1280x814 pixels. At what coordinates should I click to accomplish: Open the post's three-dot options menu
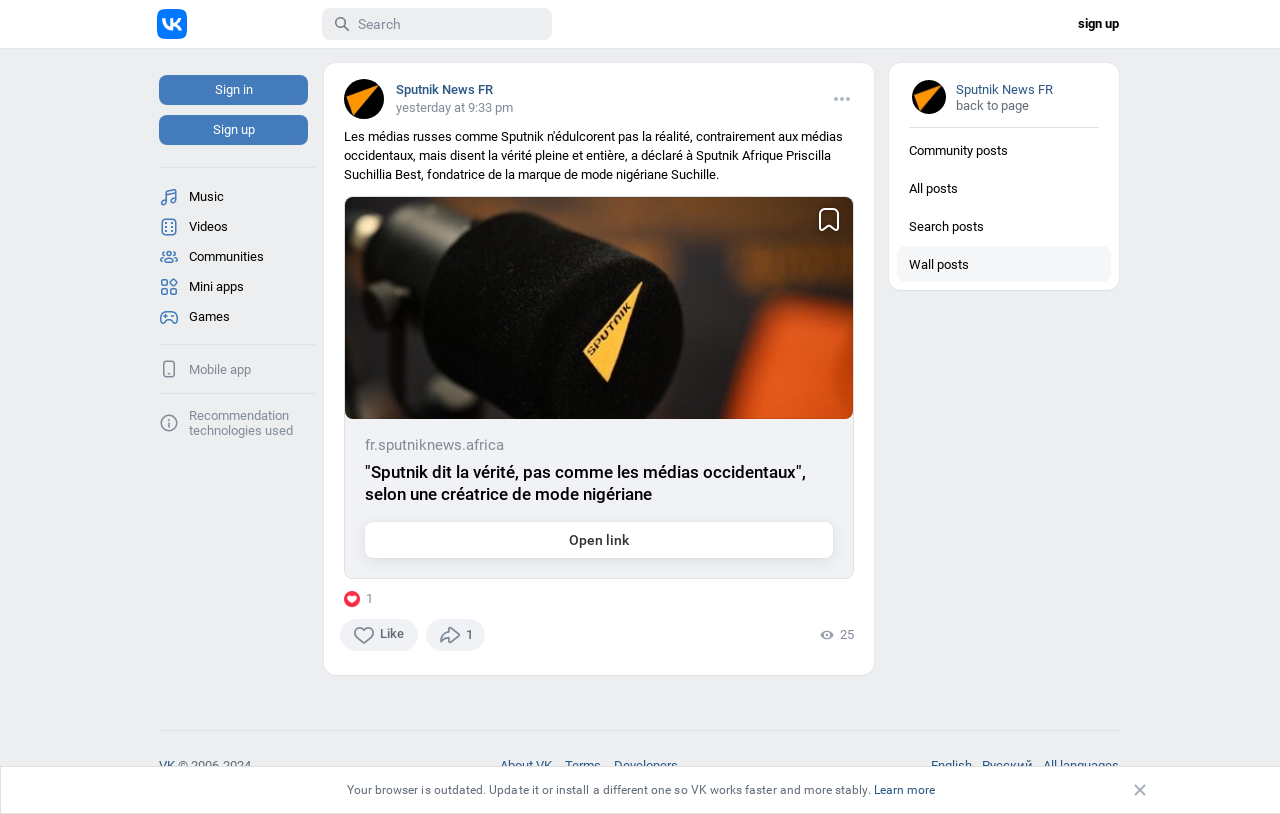(842, 99)
